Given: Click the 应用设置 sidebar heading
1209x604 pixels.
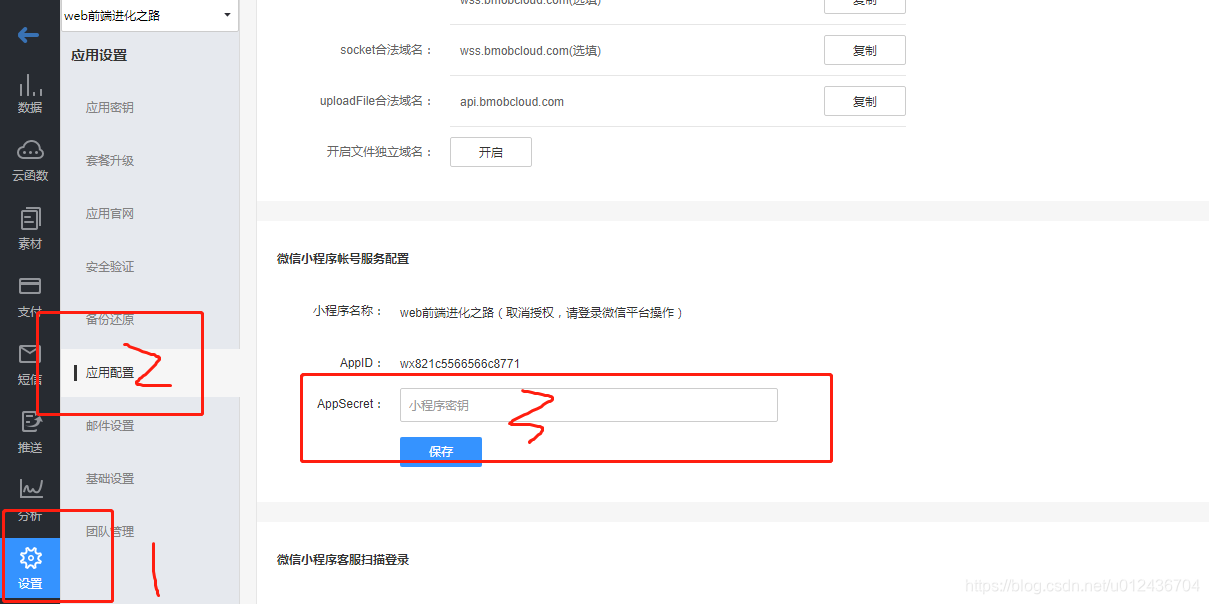Looking at the screenshot, I should [99, 56].
